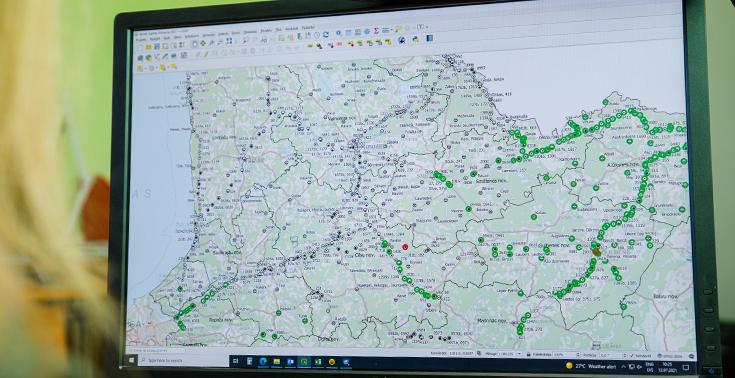Click the Refresh map canvas icon

[x=326, y=34]
